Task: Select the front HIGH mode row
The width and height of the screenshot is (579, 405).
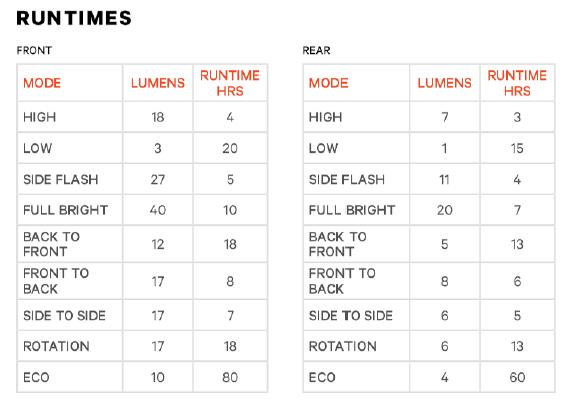Action: coord(142,117)
